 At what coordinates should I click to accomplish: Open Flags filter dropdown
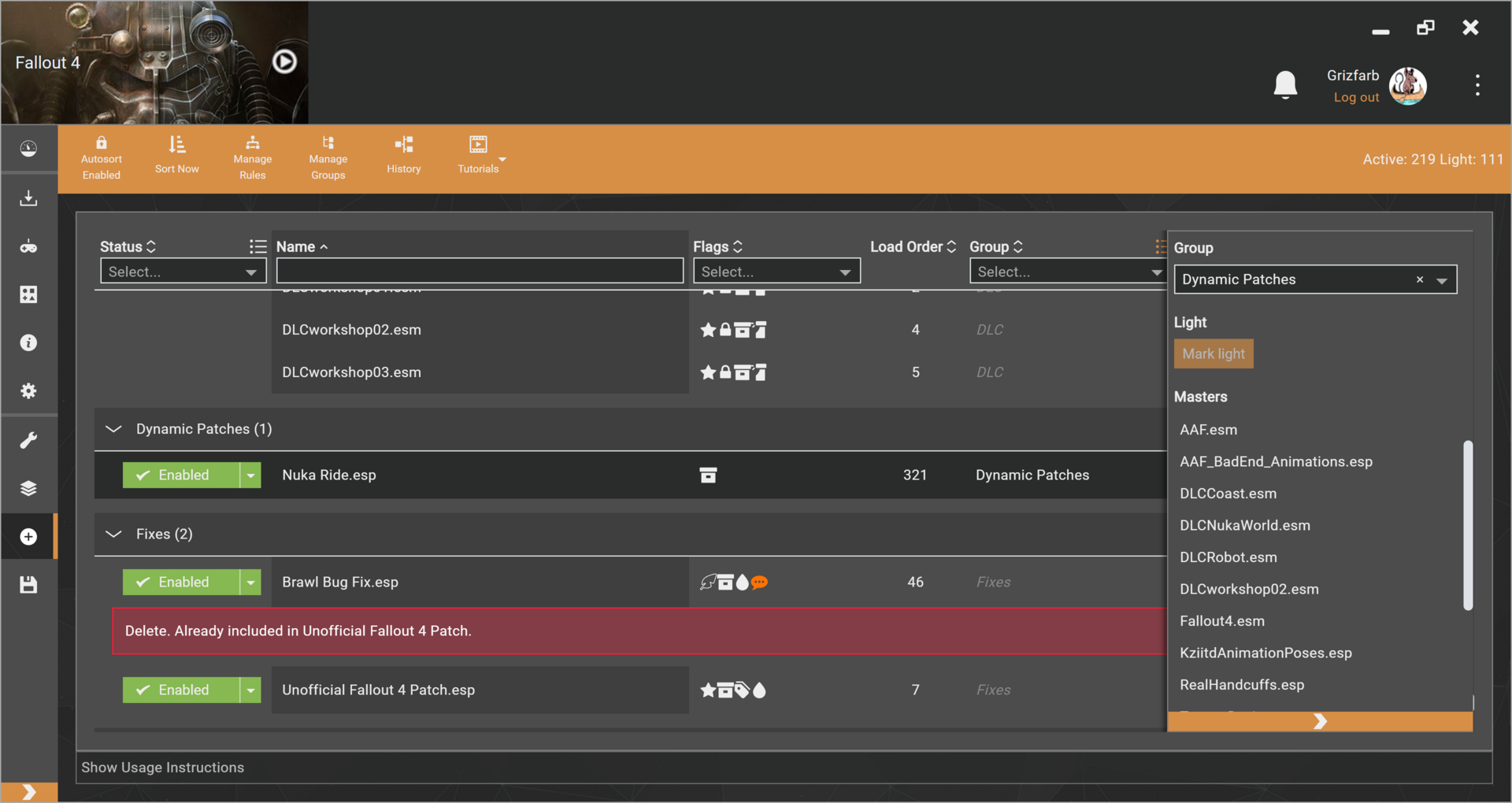tap(776, 272)
